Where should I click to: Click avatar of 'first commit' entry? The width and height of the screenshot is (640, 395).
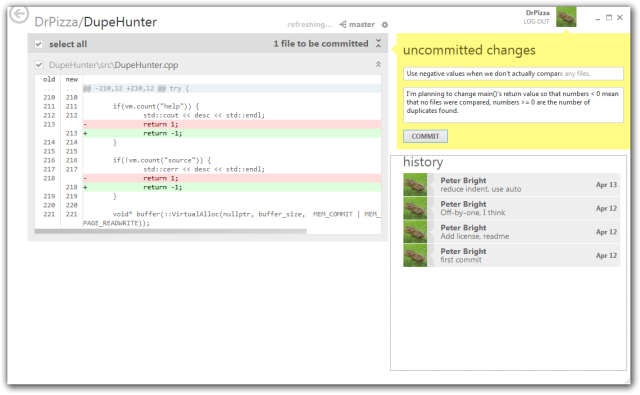[415, 255]
